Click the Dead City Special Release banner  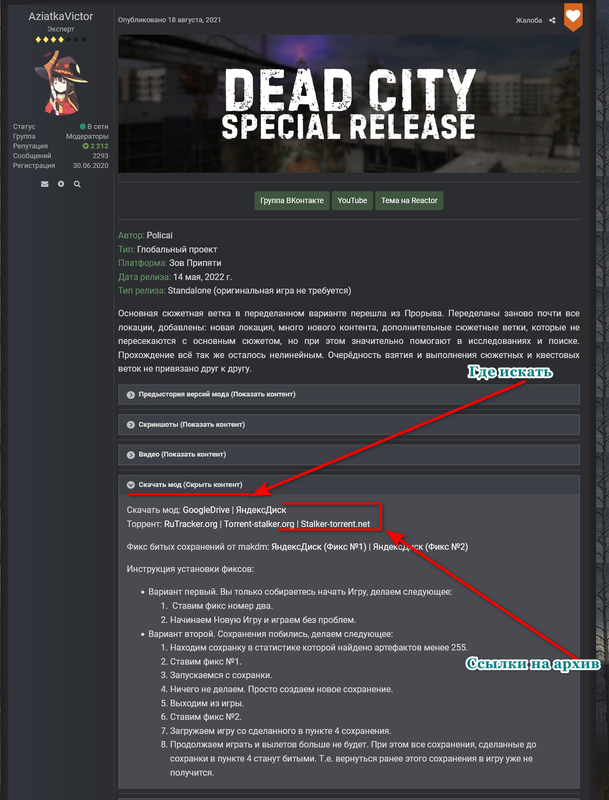coord(349,104)
